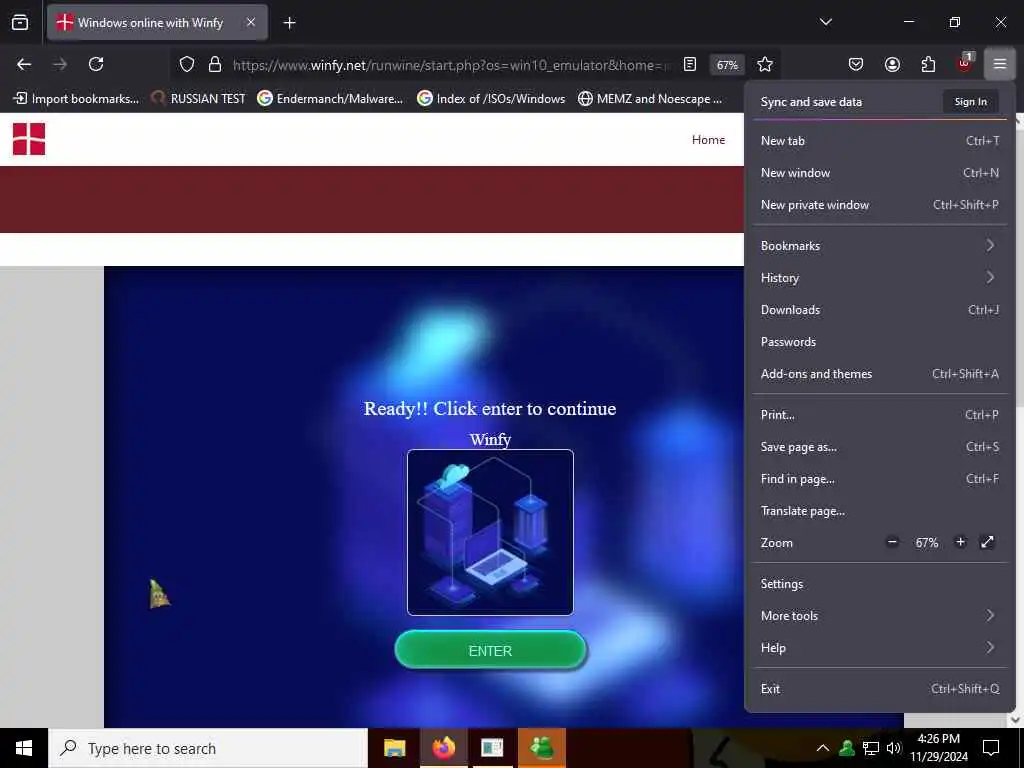Close the hamburger application menu button
The height and width of the screenshot is (768, 1024).
tap(1000, 64)
